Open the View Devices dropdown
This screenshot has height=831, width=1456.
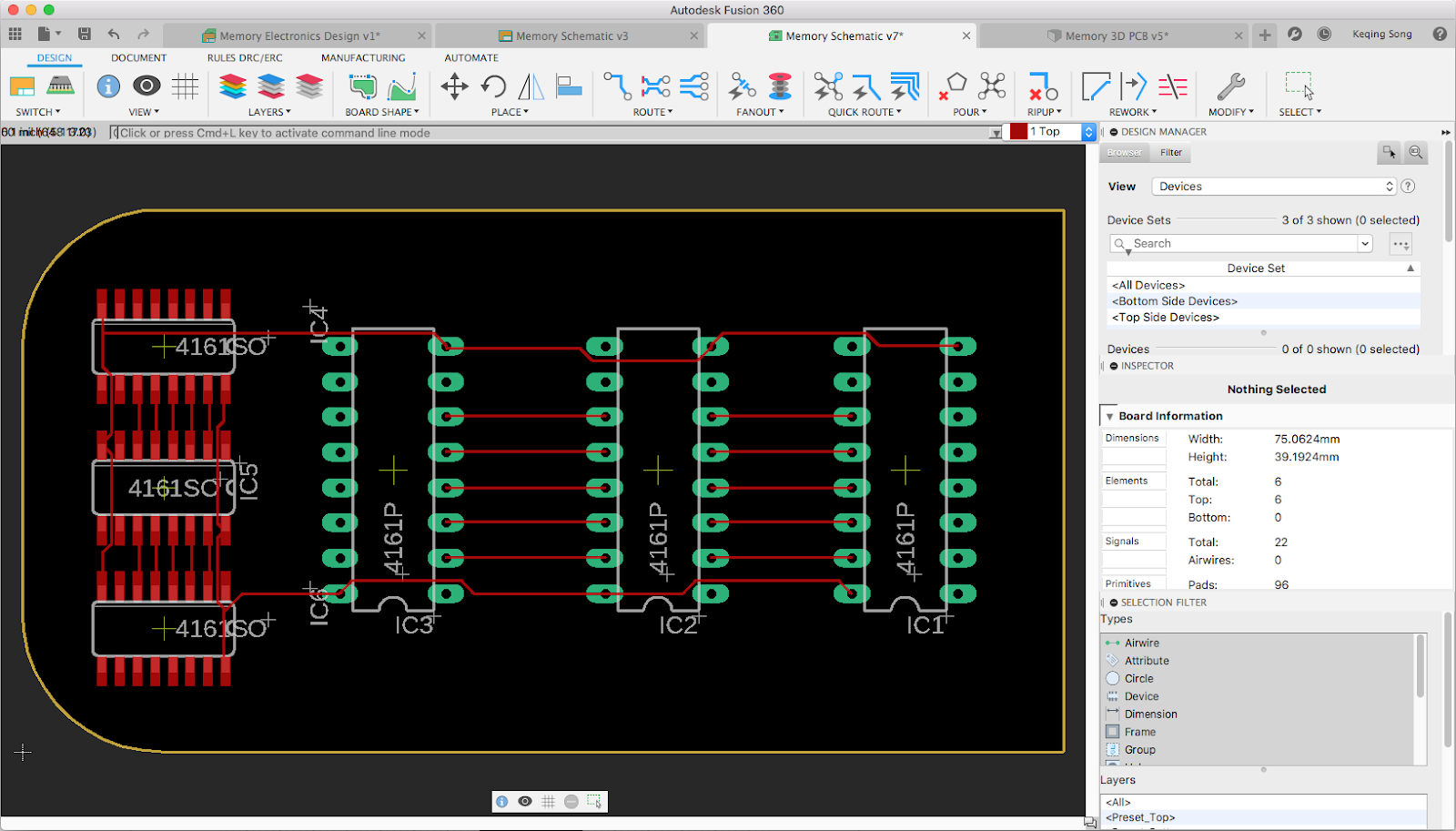[x=1275, y=187]
